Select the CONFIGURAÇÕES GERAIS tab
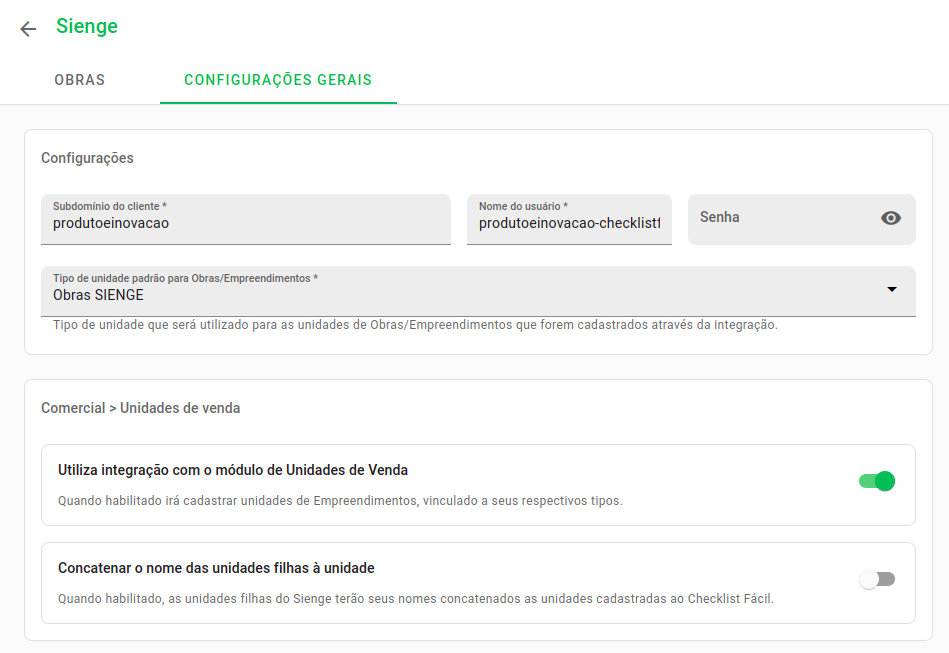This screenshot has width=949, height=653. 278,80
